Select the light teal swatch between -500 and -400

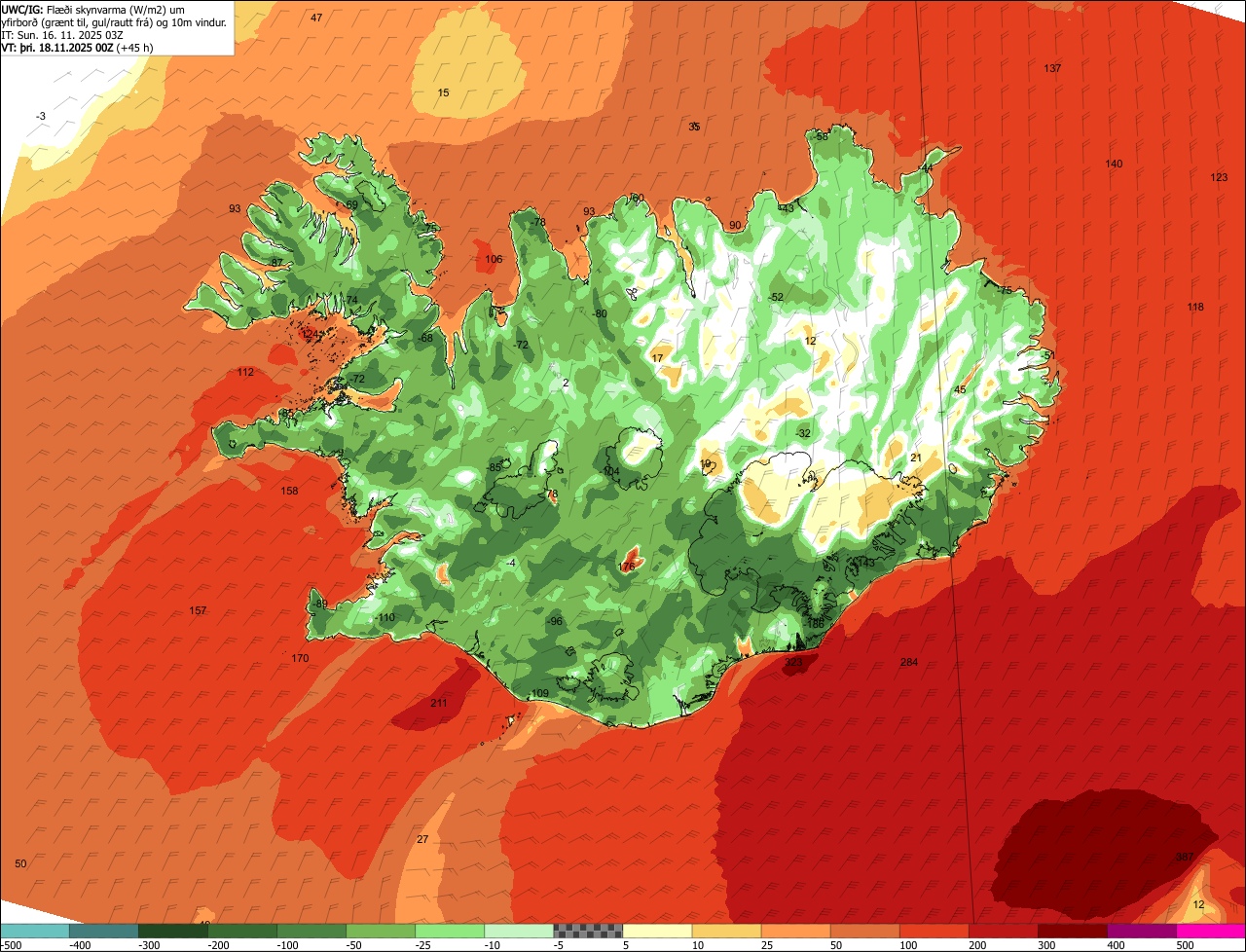34,931
